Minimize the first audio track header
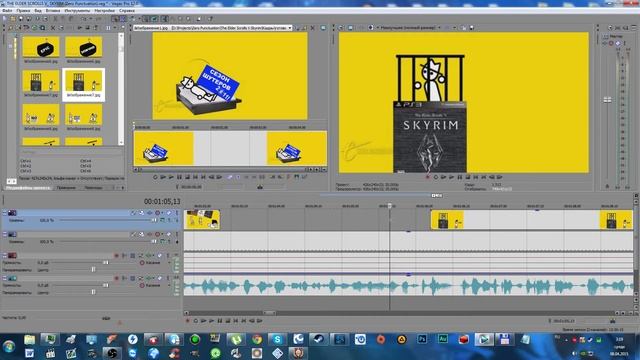 click(x=5, y=256)
